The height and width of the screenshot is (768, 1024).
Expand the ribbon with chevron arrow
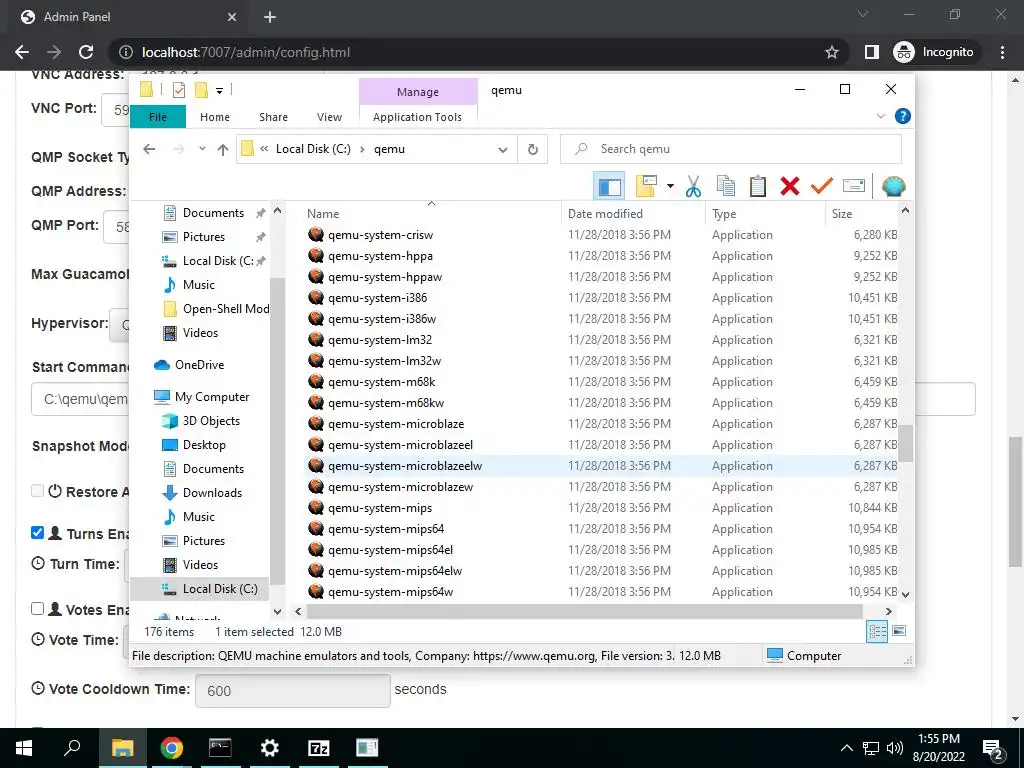click(880, 116)
